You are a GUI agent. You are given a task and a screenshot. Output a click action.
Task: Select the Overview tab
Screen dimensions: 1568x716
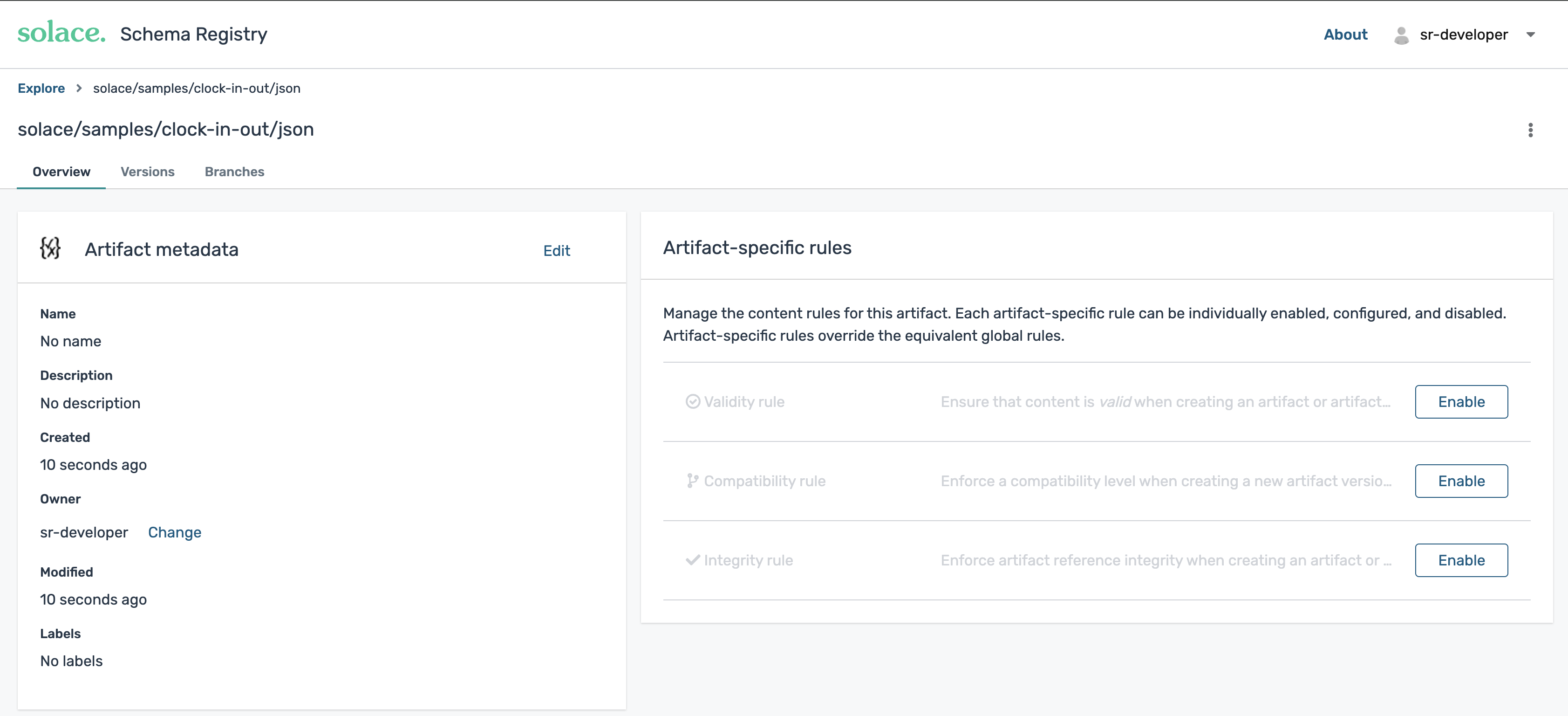(61, 172)
